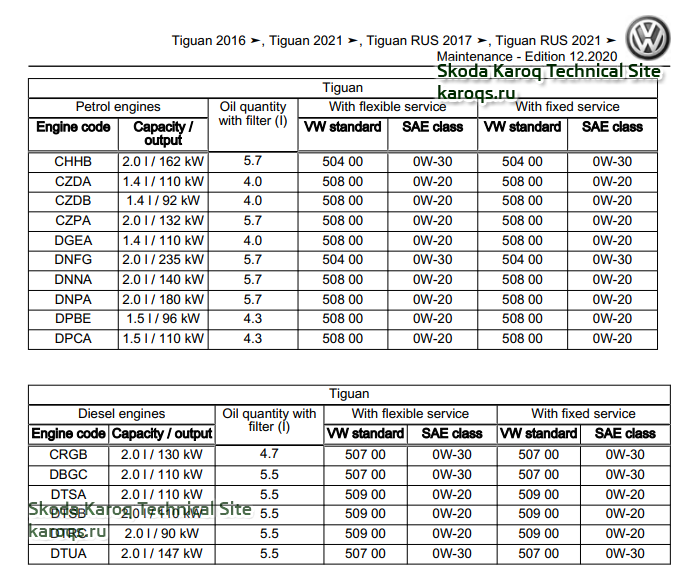The width and height of the screenshot is (690, 575).
Task: Click the '2.0 l / 235 kW' cell
Action: (x=163, y=260)
